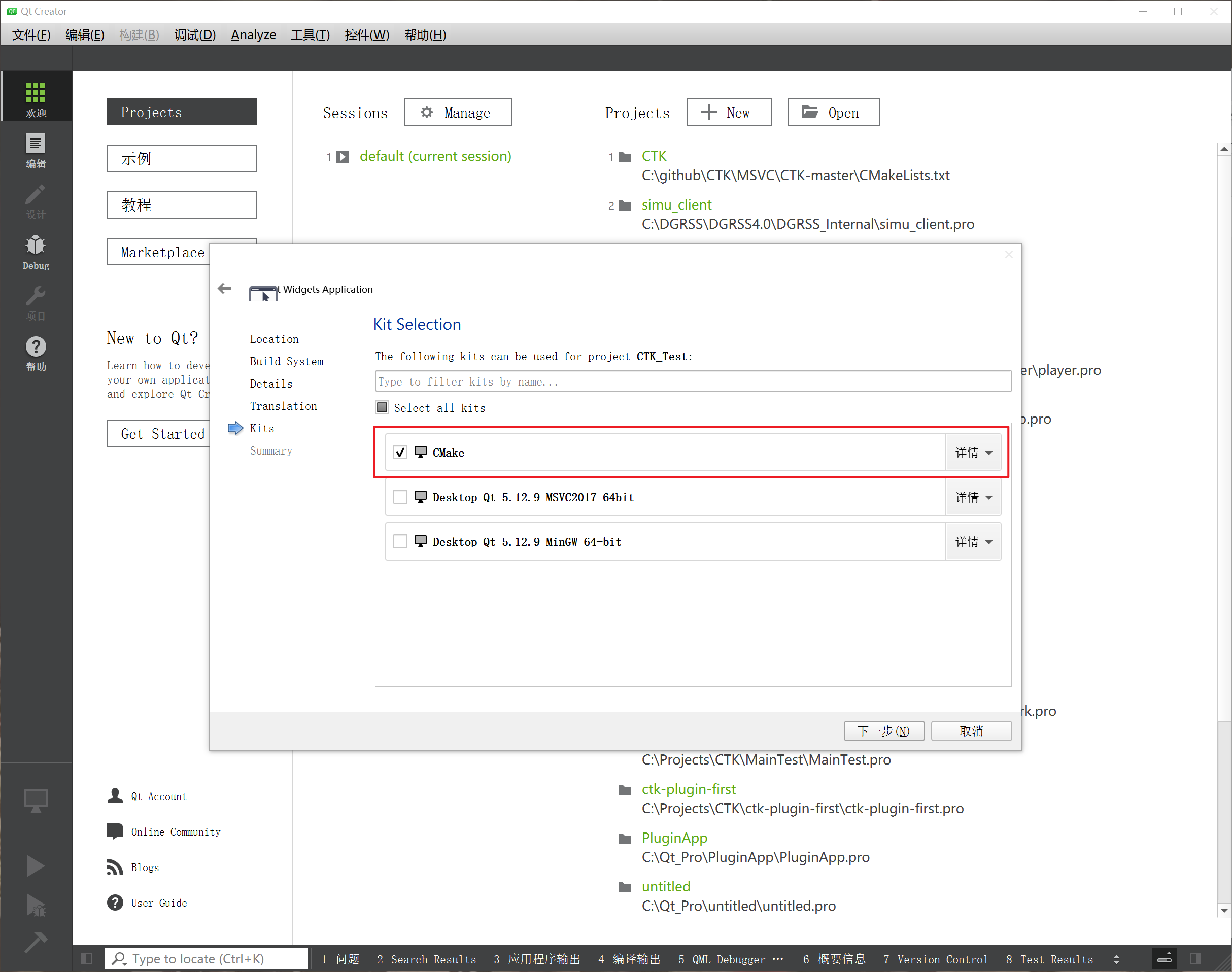Image resolution: width=1232 pixels, height=972 pixels.
Task: Open the ctk-plugin-first project link
Action: pos(688,789)
